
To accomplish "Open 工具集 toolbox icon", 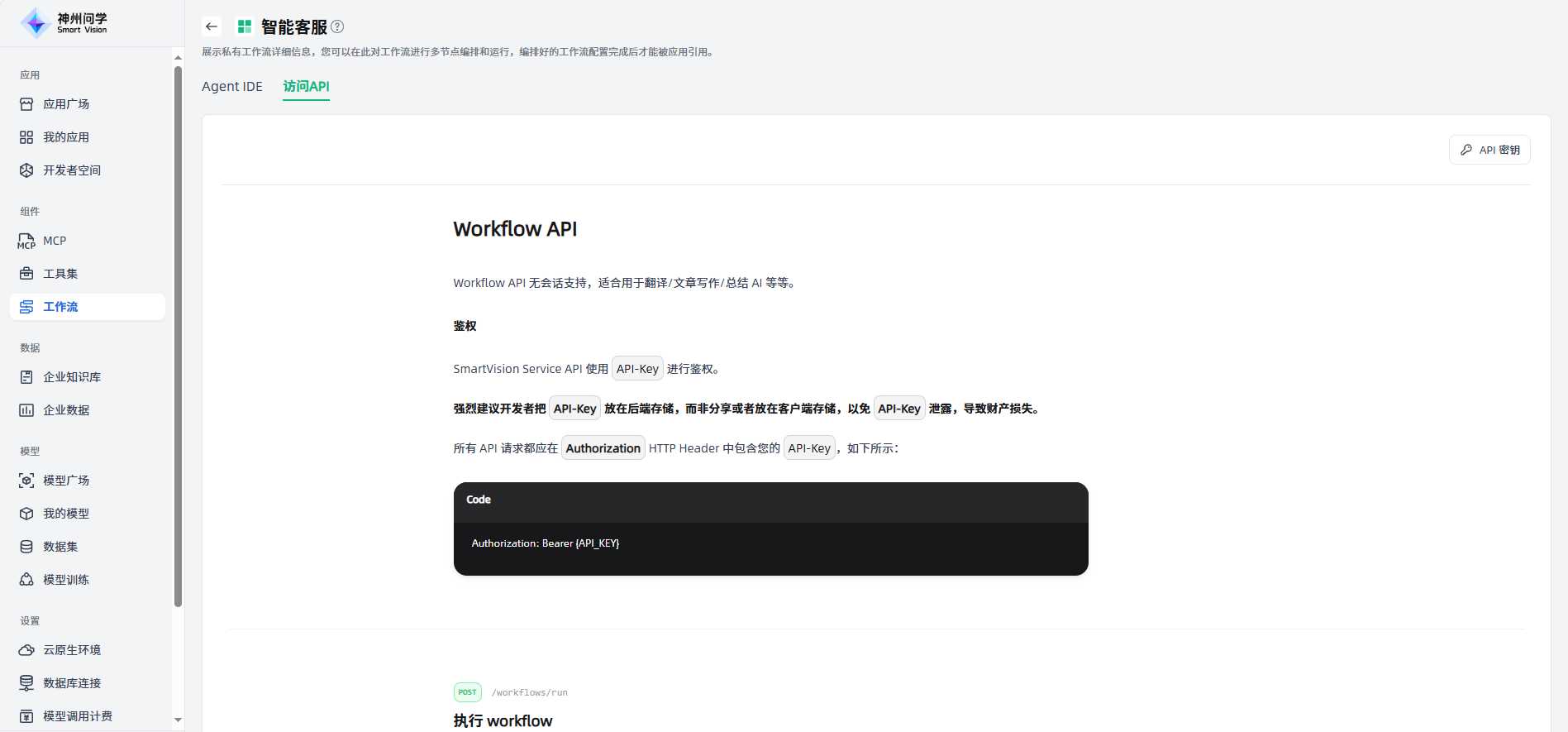I will (x=26, y=274).
